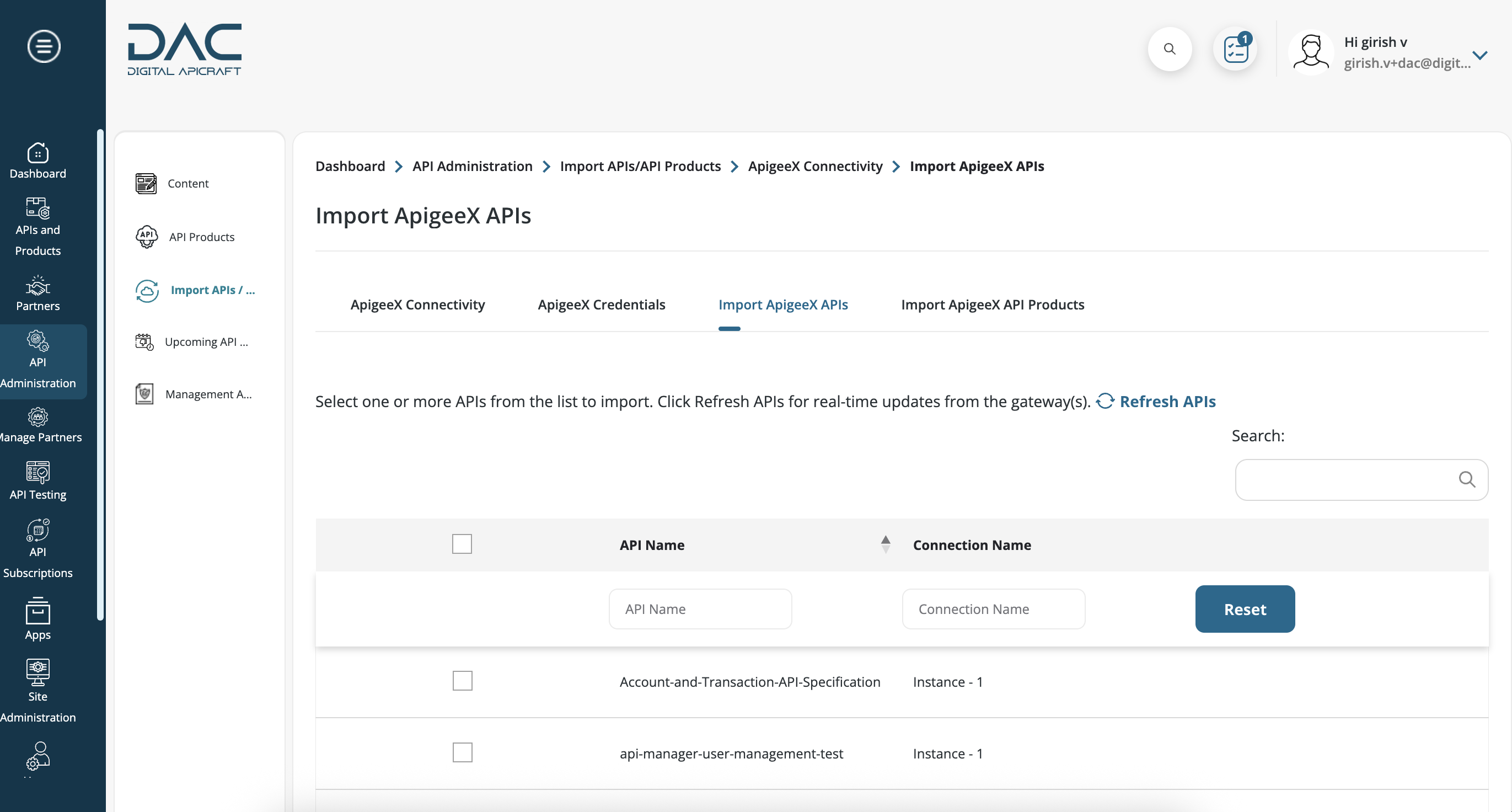Open Apps in the sidebar

coord(38,618)
